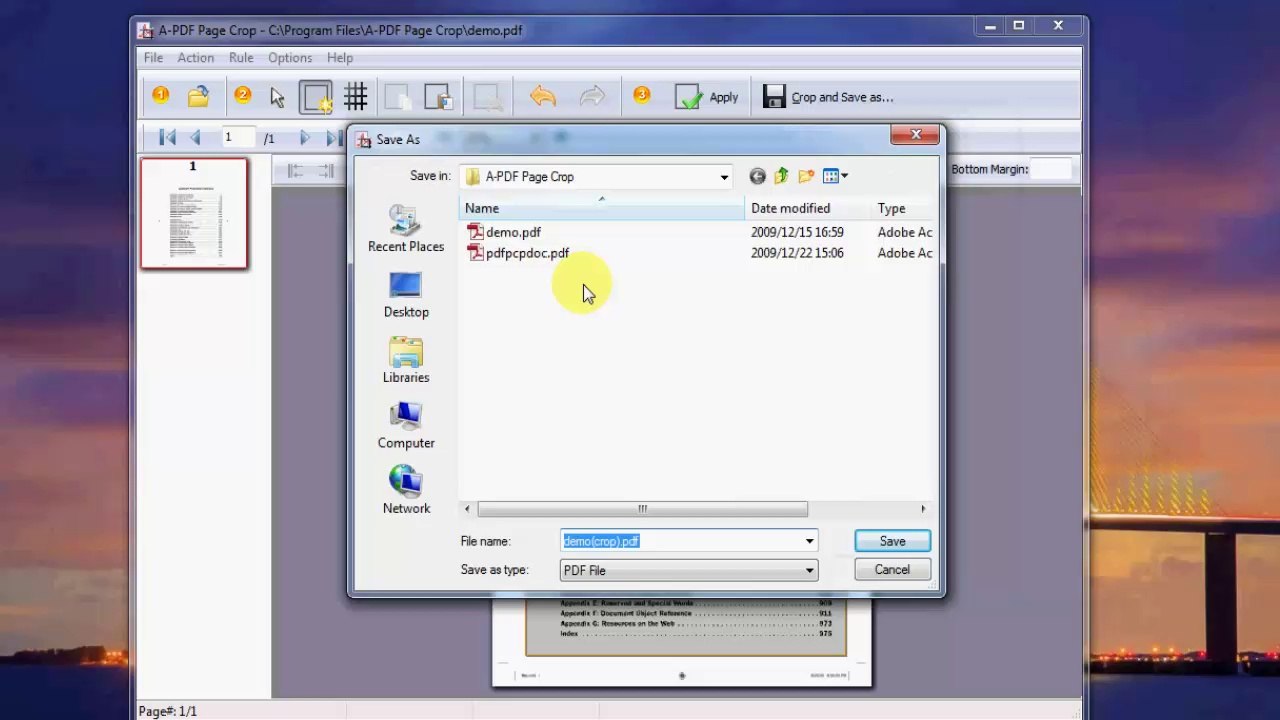The image size is (1280, 720).
Task: Select pdfpcpdoc.pdf file in list
Action: pyautogui.click(x=518, y=253)
